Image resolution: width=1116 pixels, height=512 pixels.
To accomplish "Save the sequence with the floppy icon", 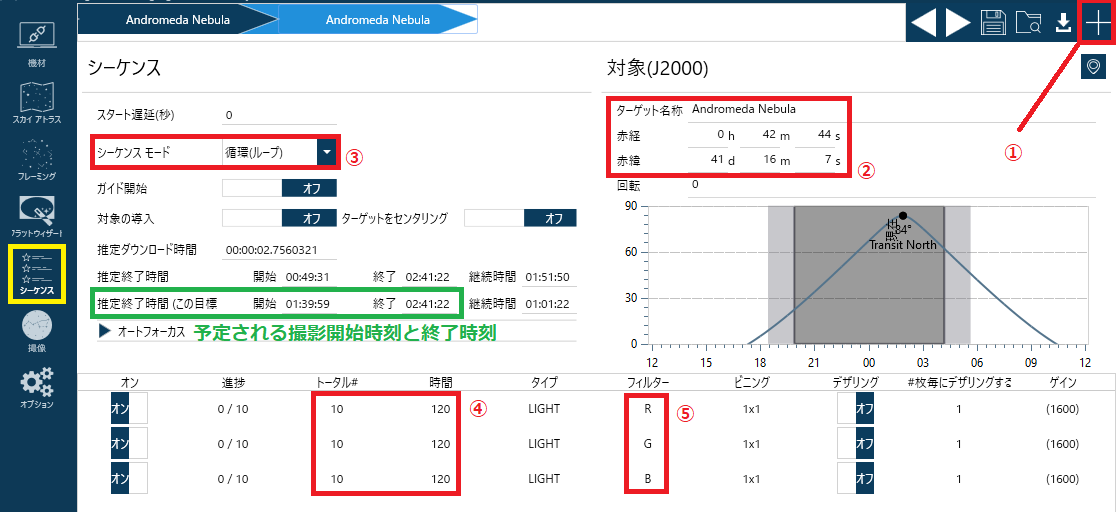I will 992,23.
